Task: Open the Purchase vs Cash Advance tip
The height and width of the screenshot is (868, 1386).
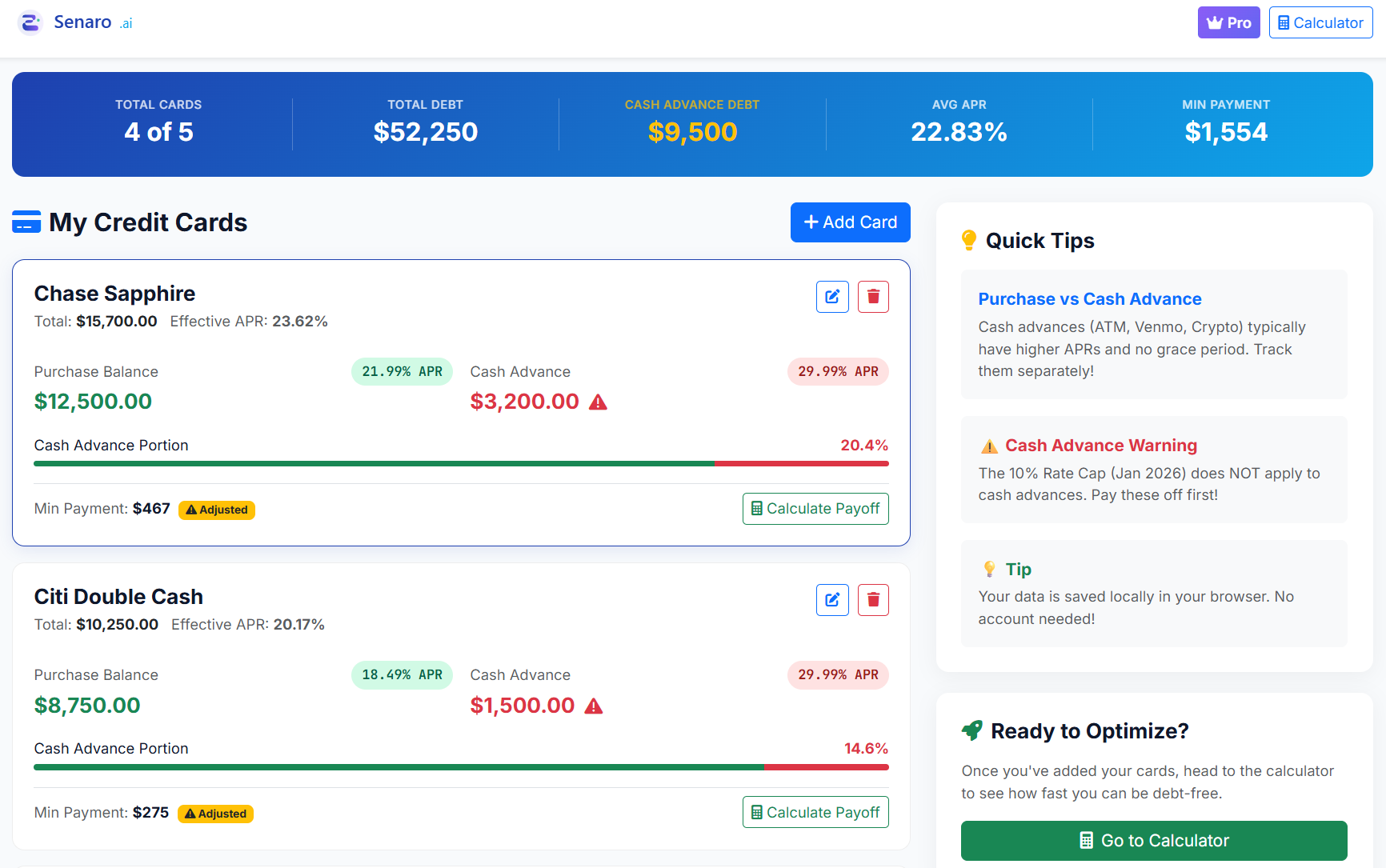Action: point(1090,298)
